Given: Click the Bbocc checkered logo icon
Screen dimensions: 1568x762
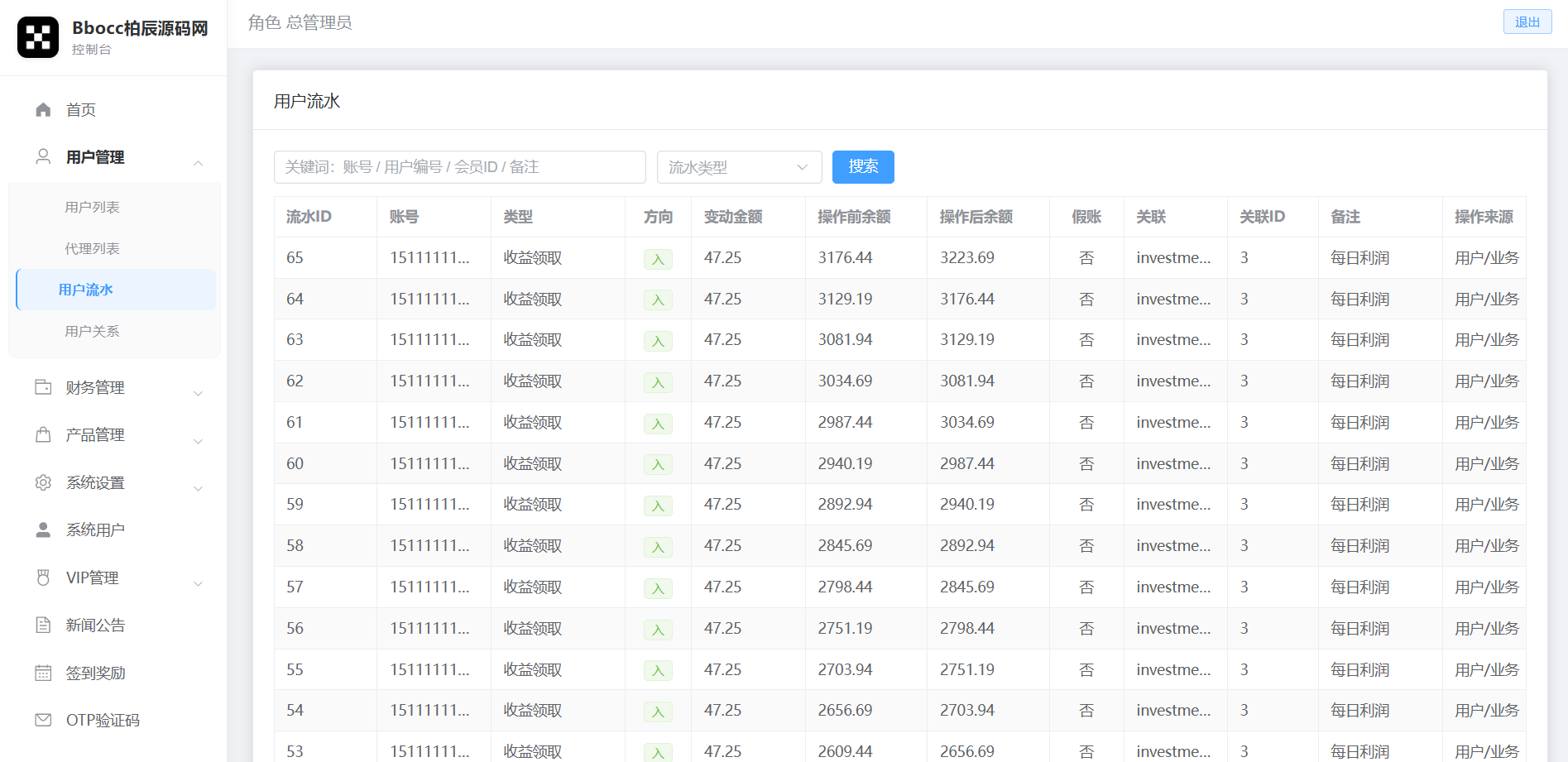Looking at the screenshot, I should [x=38, y=37].
